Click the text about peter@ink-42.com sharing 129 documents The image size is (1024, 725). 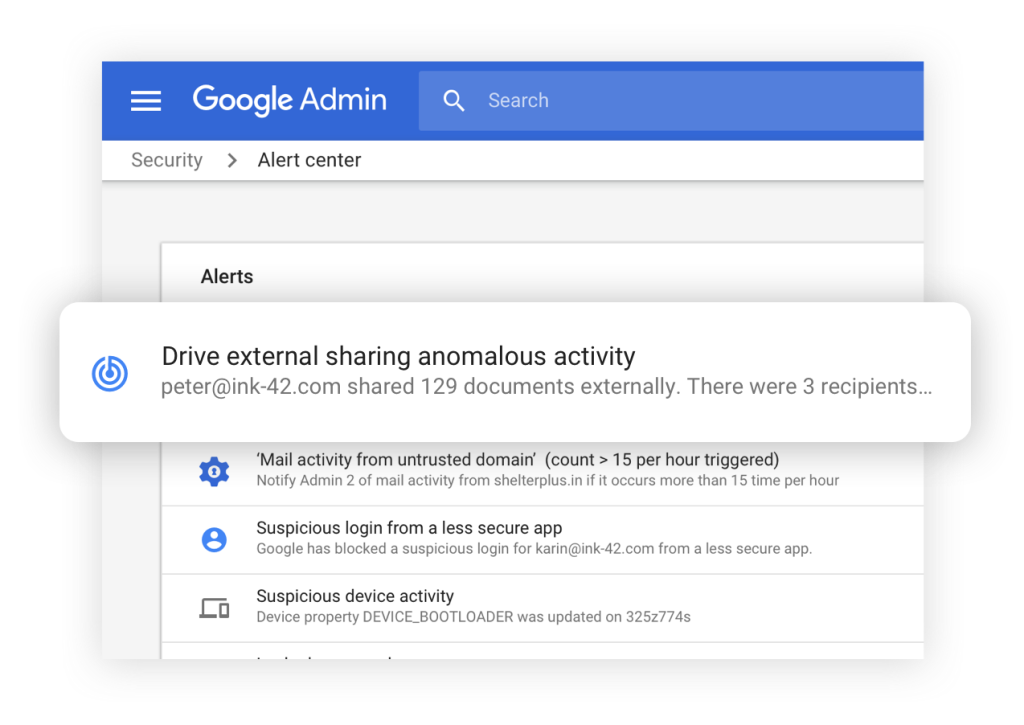click(546, 387)
